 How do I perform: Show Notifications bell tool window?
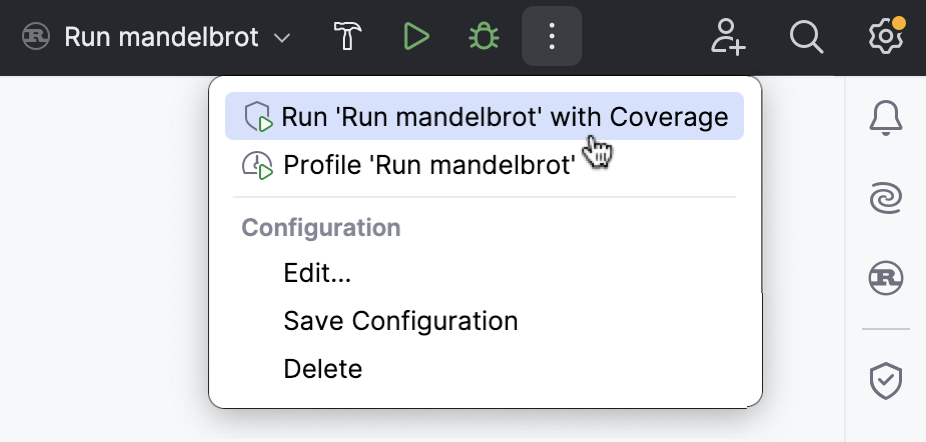(x=885, y=118)
